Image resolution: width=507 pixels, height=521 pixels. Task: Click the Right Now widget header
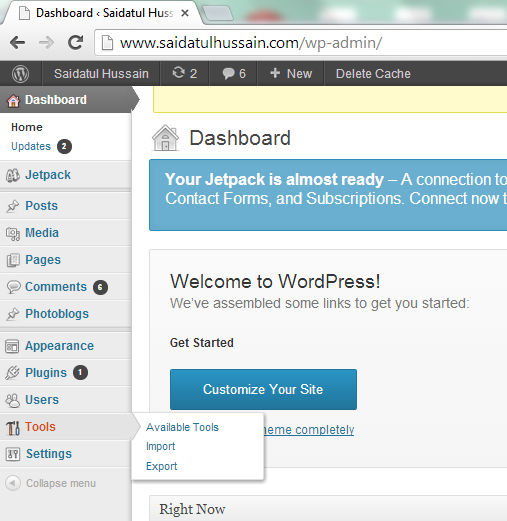(x=328, y=508)
